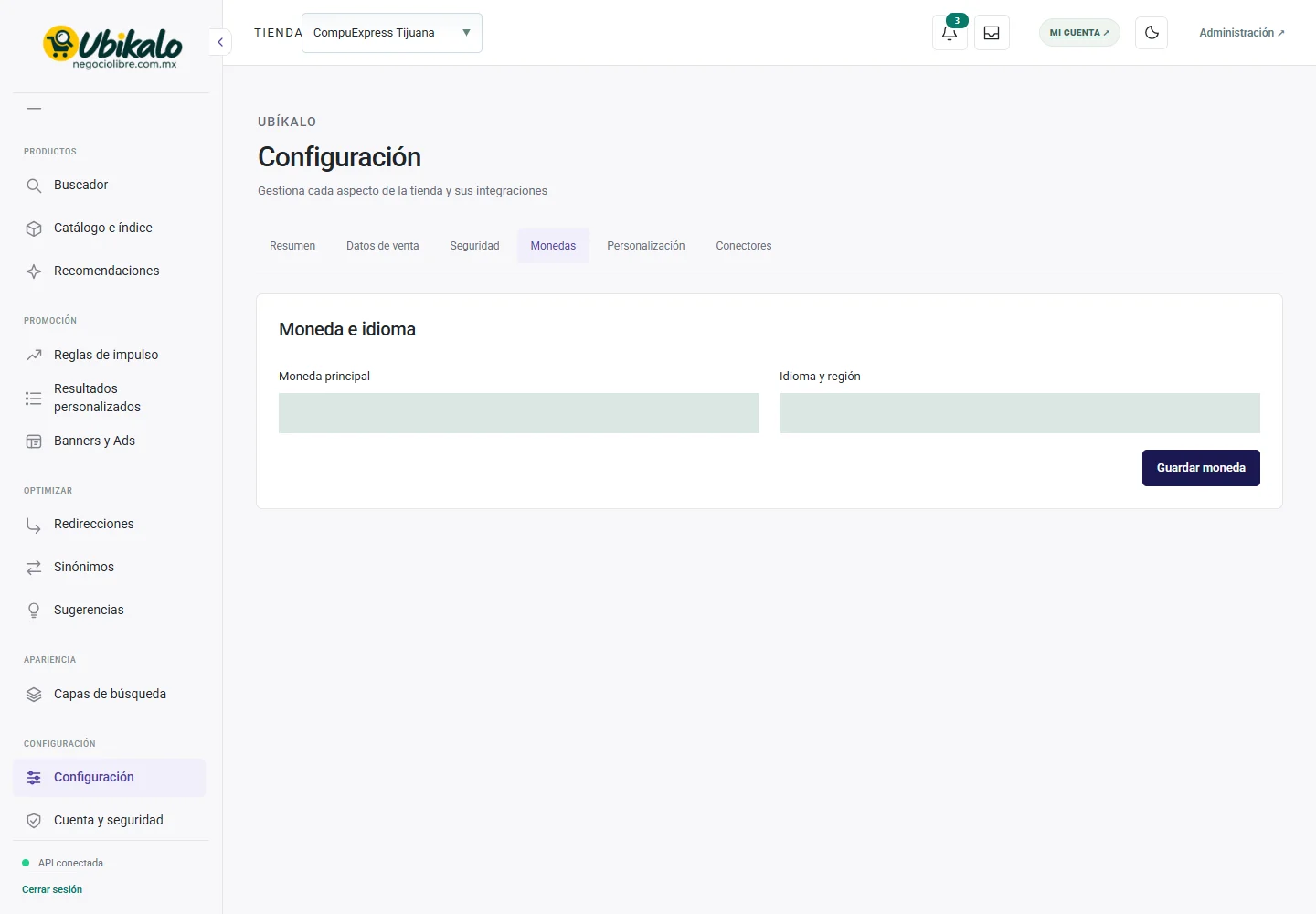Click the Recomendaciones sparkle icon
Image resolution: width=1316 pixels, height=914 pixels.
34,271
